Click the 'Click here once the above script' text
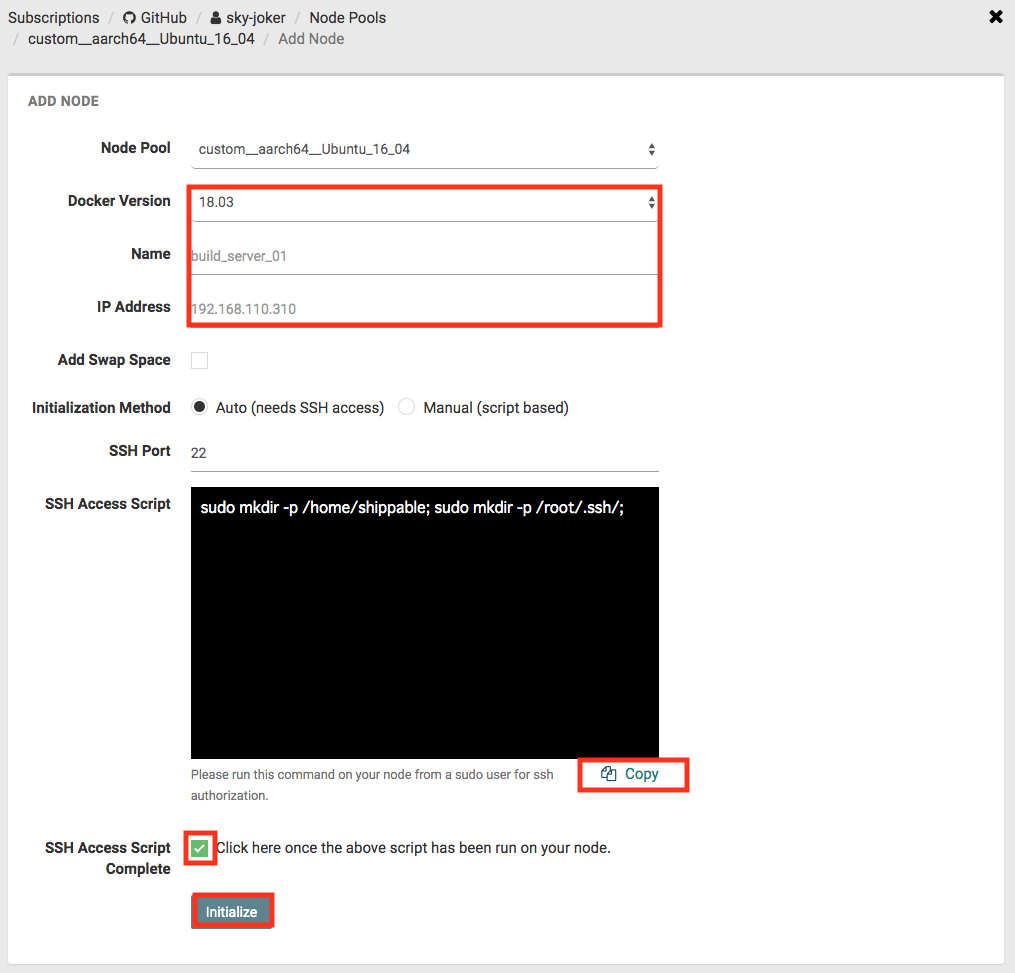 point(414,848)
